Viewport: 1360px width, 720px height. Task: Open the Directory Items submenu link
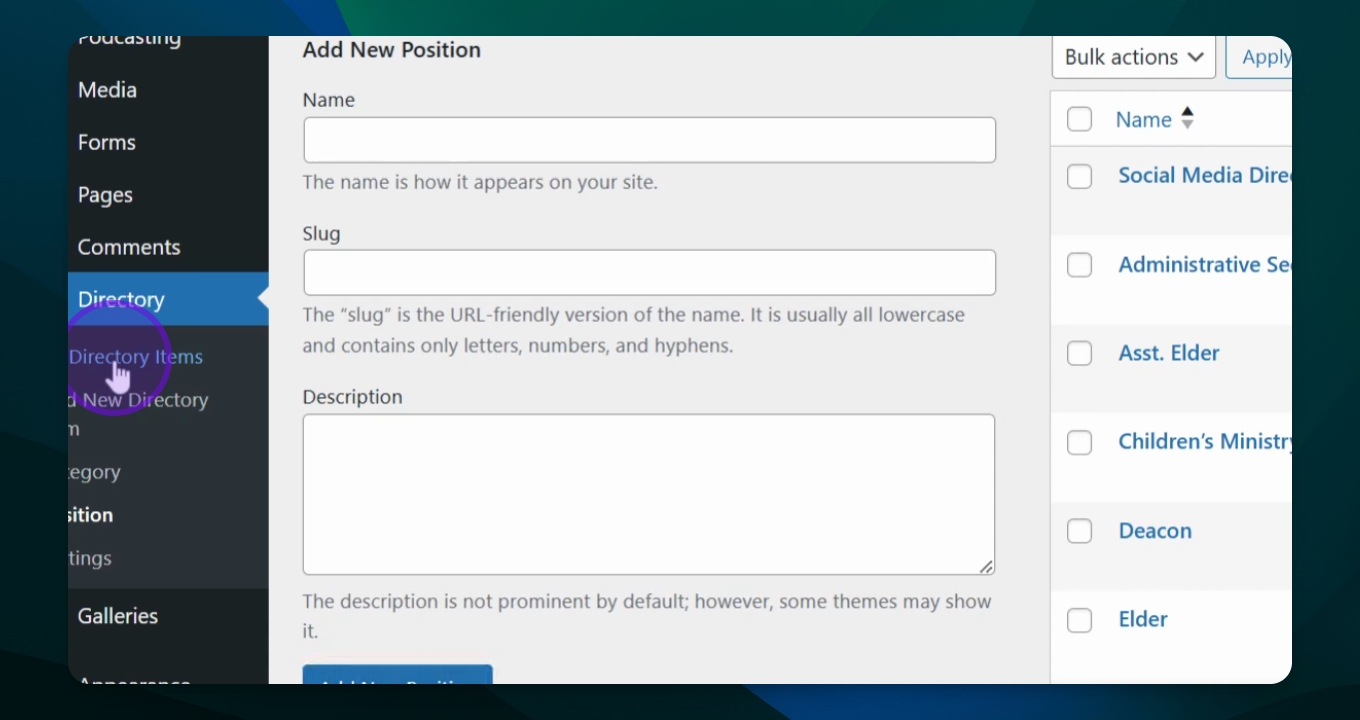(136, 357)
